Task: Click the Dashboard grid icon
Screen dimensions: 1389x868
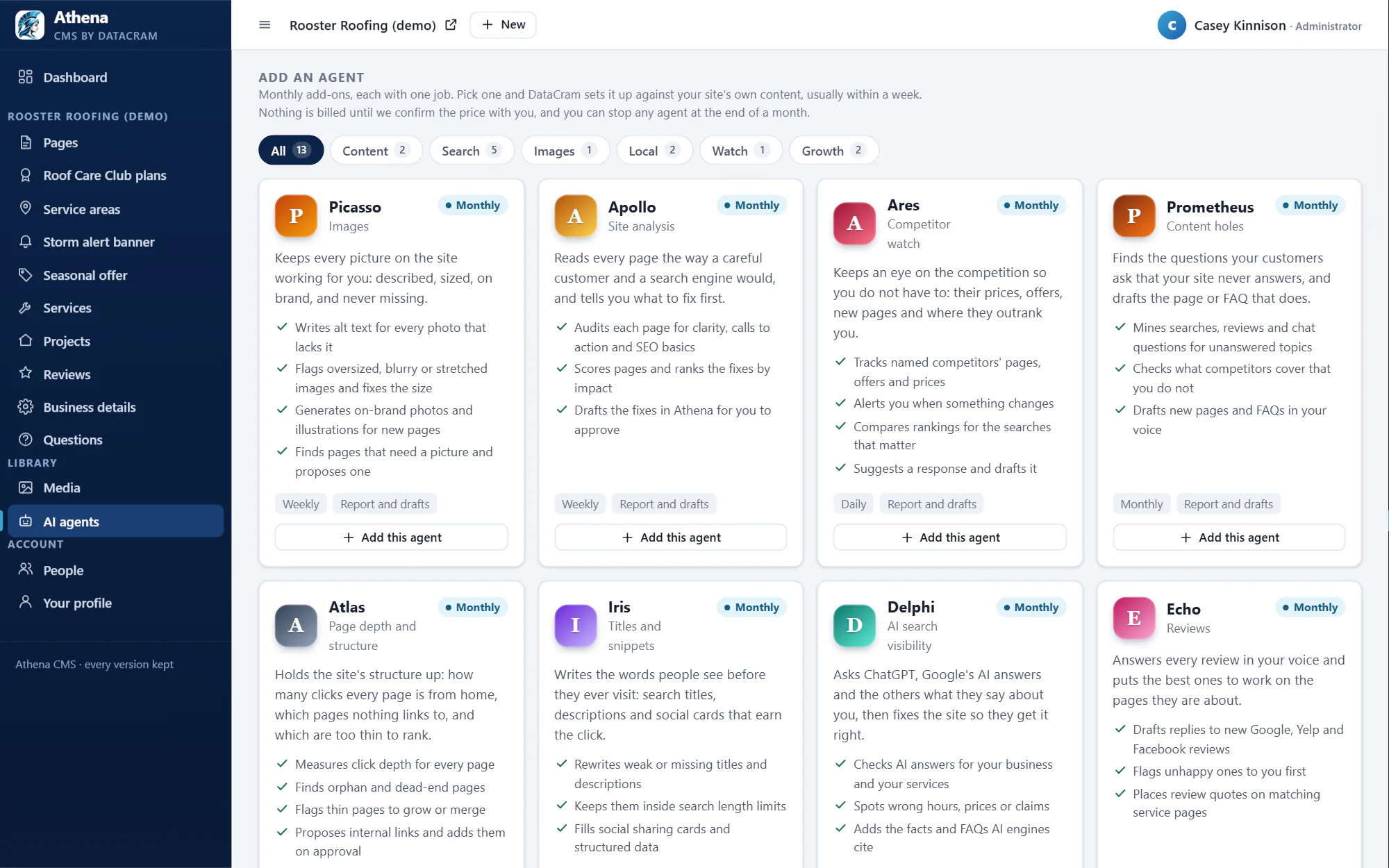Action: [x=26, y=77]
